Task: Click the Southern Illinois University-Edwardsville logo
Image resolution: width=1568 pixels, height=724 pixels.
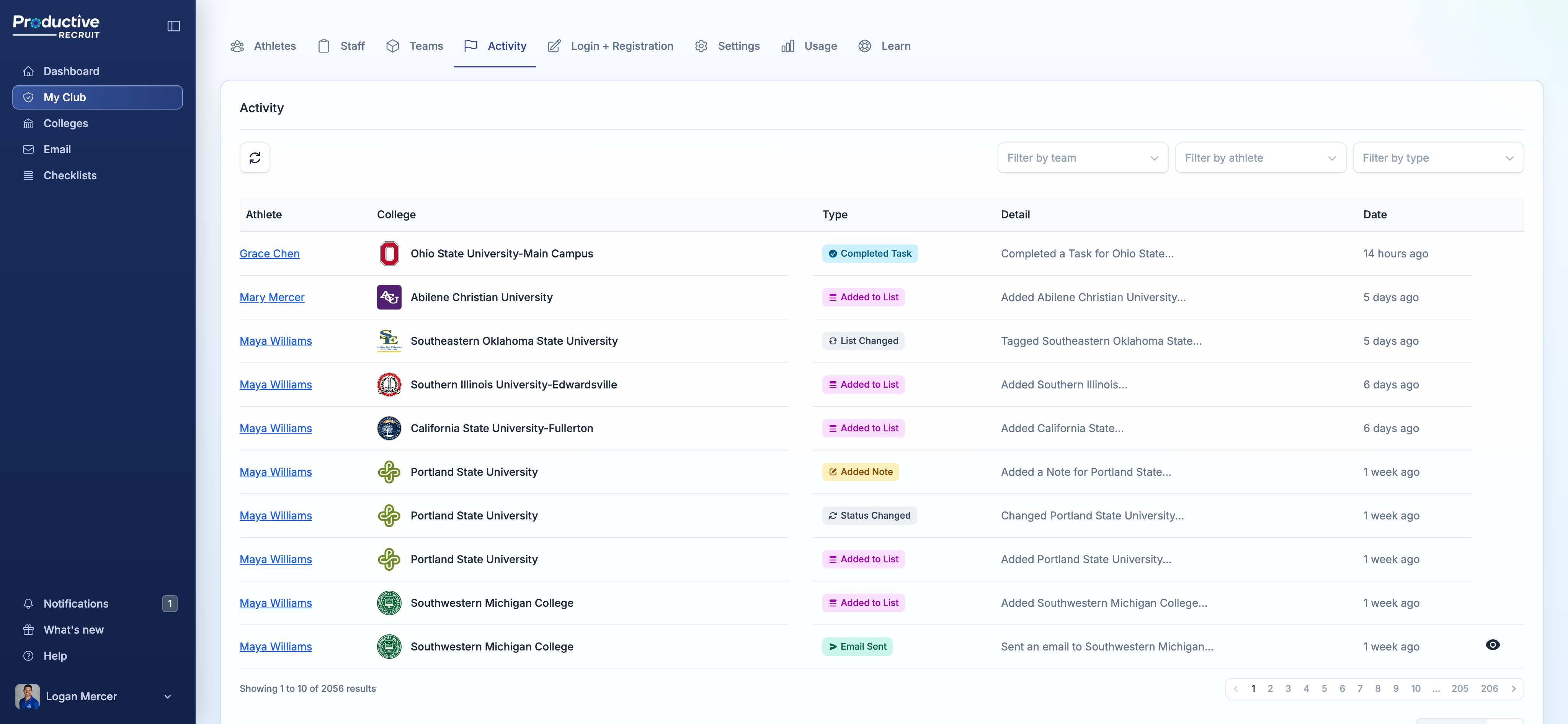Action: tap(389, 385)
